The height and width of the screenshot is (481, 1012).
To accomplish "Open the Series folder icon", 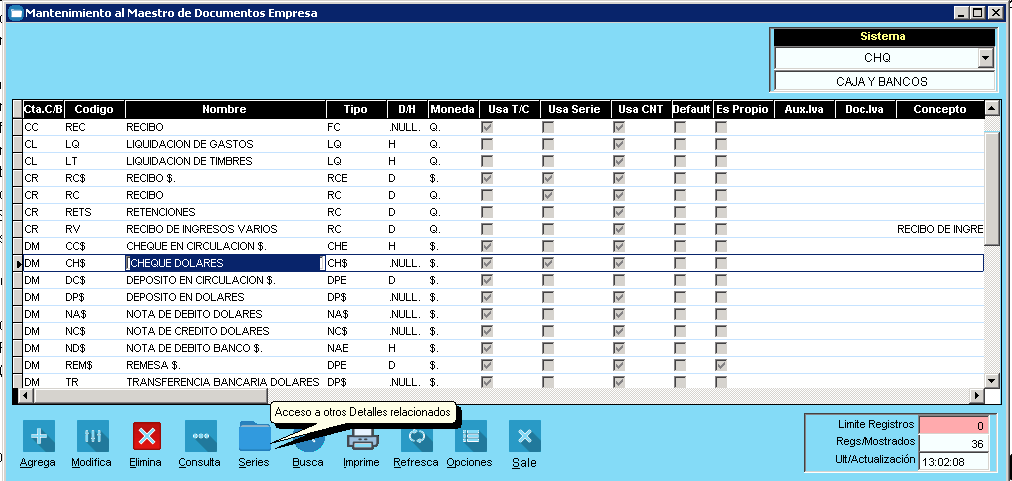I will coord(254,437).
